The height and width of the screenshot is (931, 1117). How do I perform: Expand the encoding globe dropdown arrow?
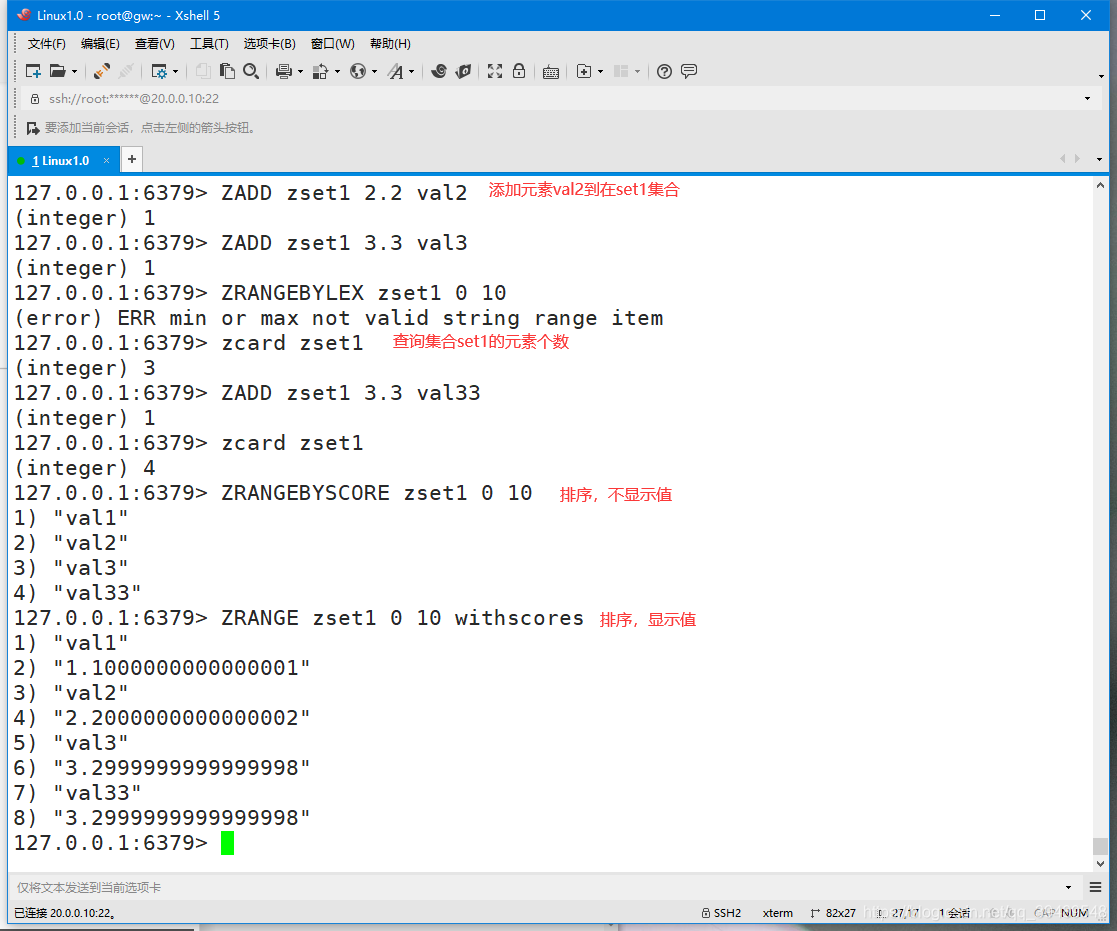(374, 72)
